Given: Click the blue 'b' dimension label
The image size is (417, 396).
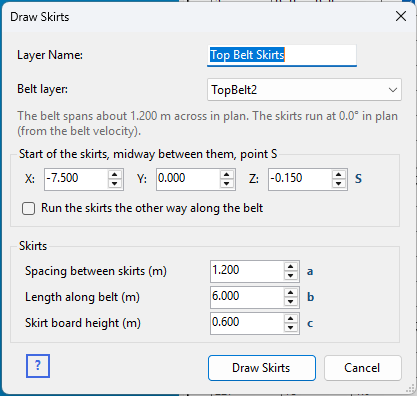Looking at the screenshot, I should coord(310,297).
